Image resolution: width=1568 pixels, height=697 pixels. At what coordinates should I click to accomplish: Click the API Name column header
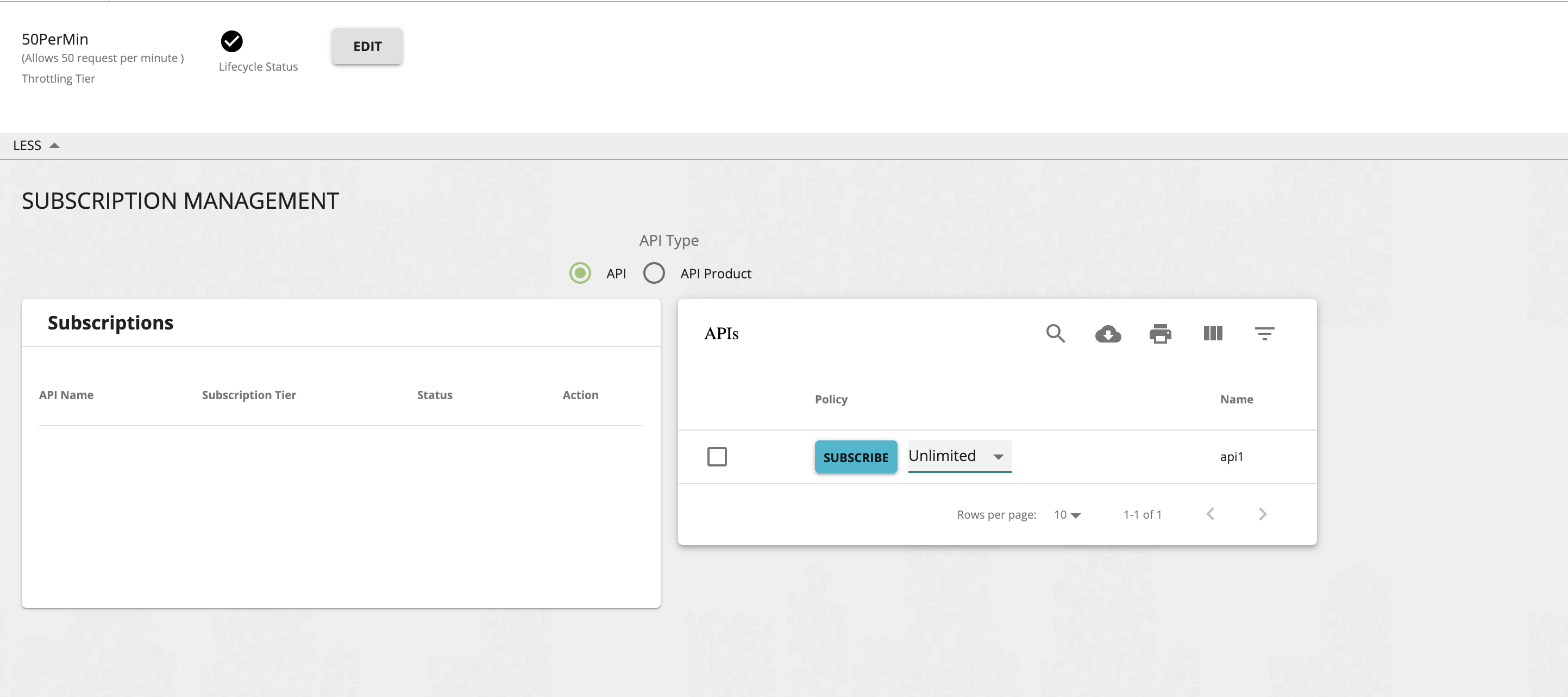[x=66, y=395]
